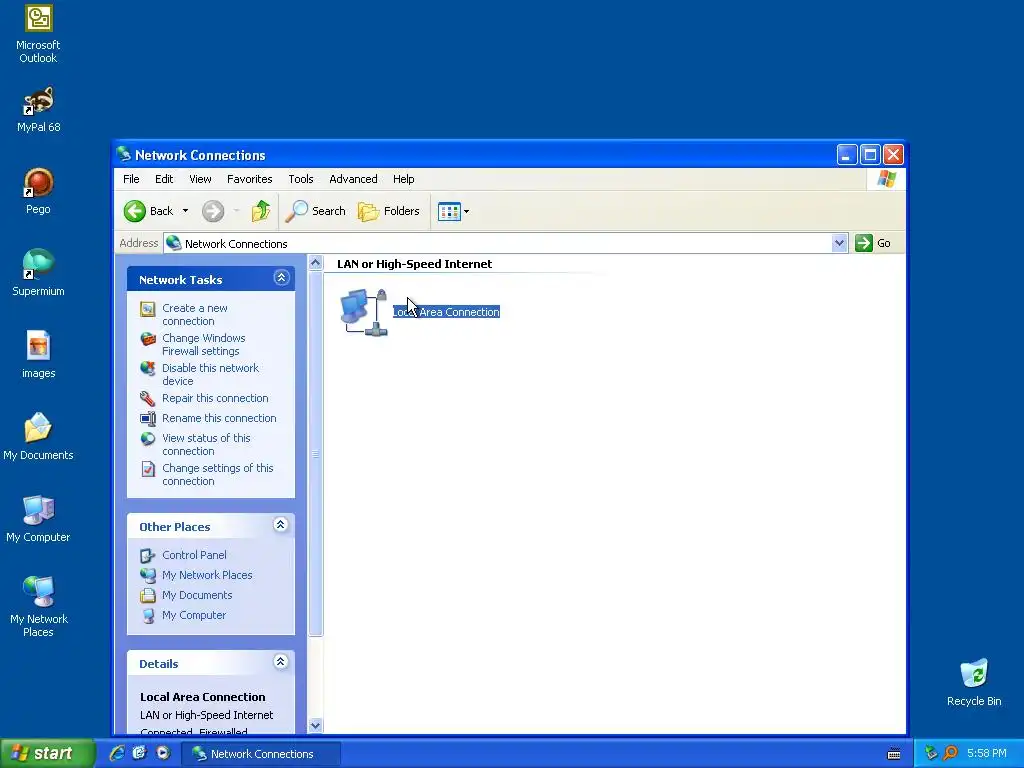Click the My Computer sidebar icon
The width and height of the screenshot is (1024, 768).
(x=148, y=616)
